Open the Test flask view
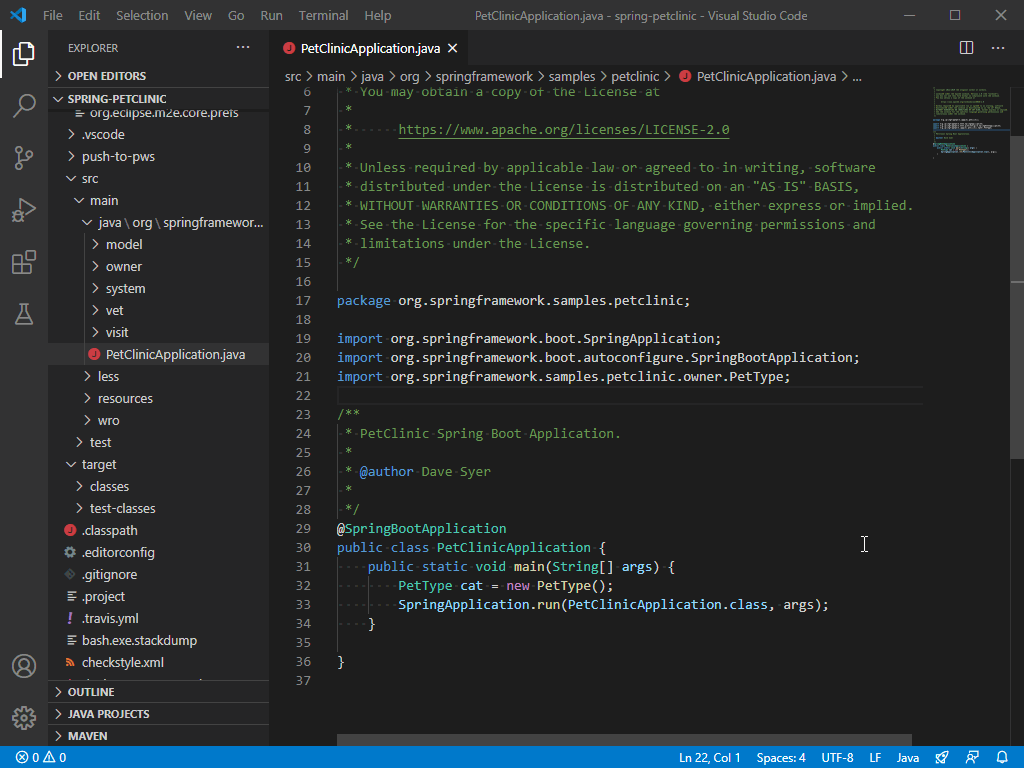The height and width of the screenshot is (768, 1024). click(24, 314)
